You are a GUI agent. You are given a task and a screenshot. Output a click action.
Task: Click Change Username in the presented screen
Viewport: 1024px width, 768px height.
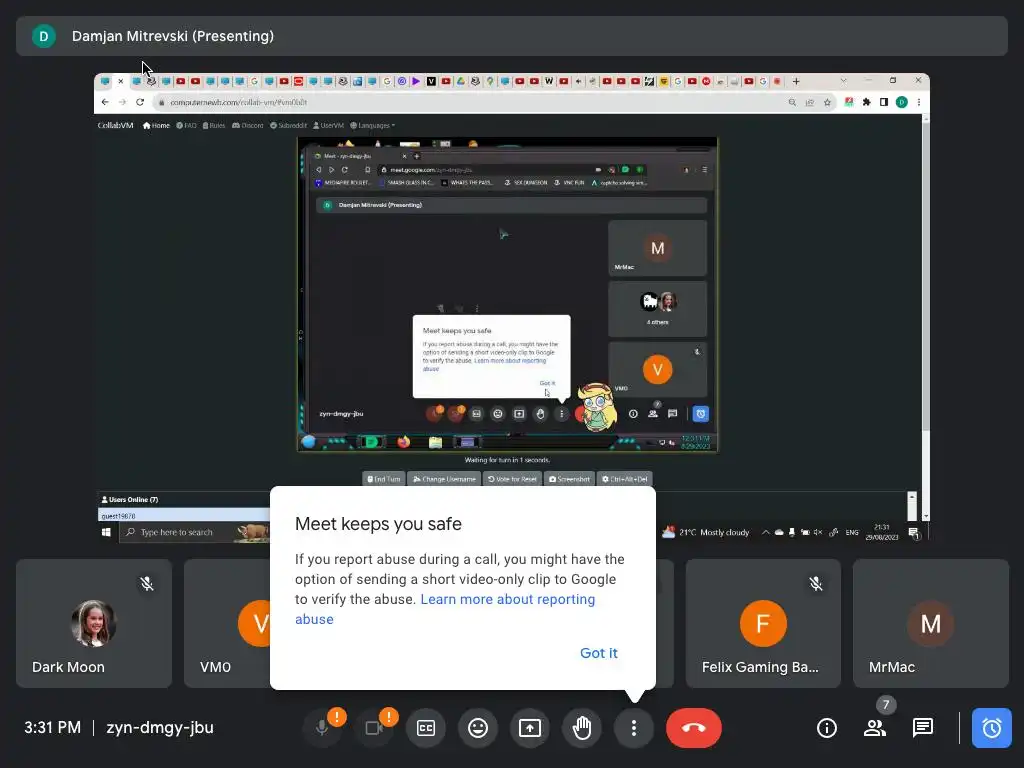coord(444,479)
